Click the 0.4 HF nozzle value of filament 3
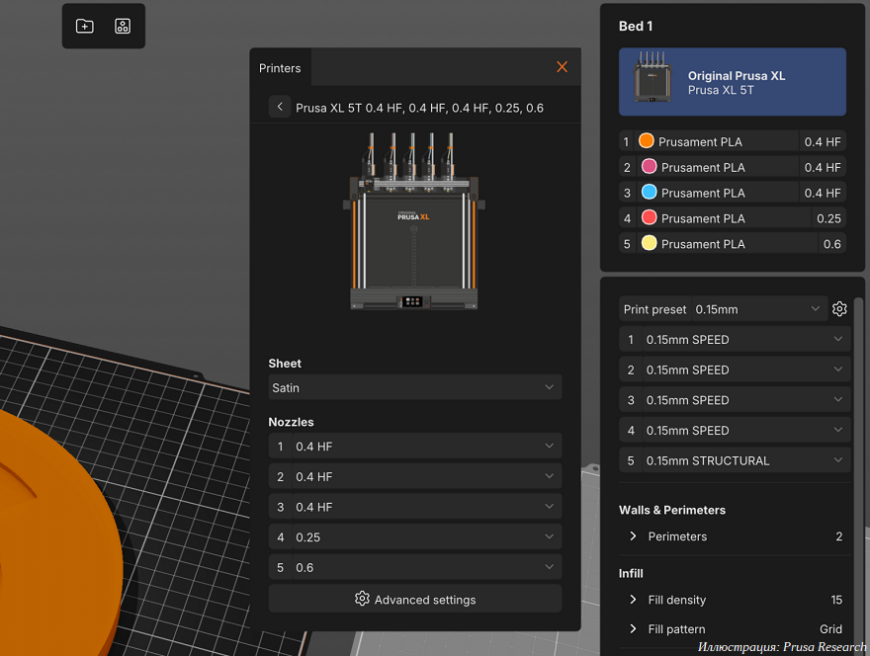870x656 pixels. 822,193
